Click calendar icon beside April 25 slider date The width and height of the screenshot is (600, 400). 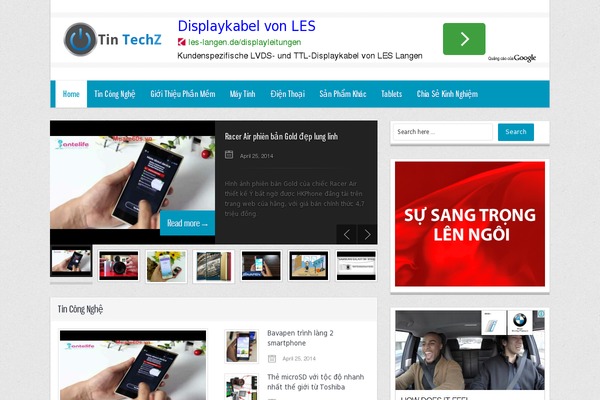pyautogui.click(x=229, y=155)
